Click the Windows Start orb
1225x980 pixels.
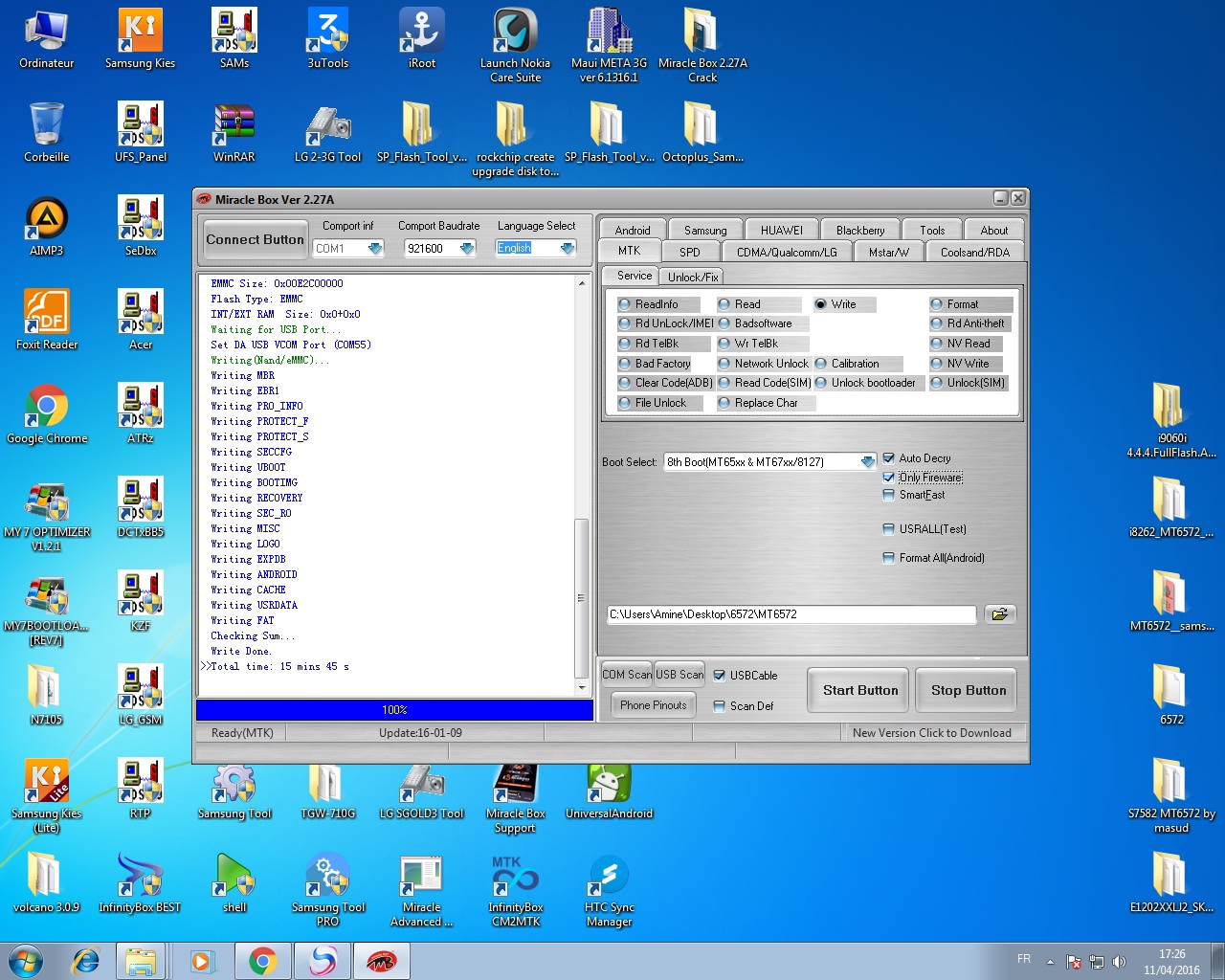tap(26, 961)
